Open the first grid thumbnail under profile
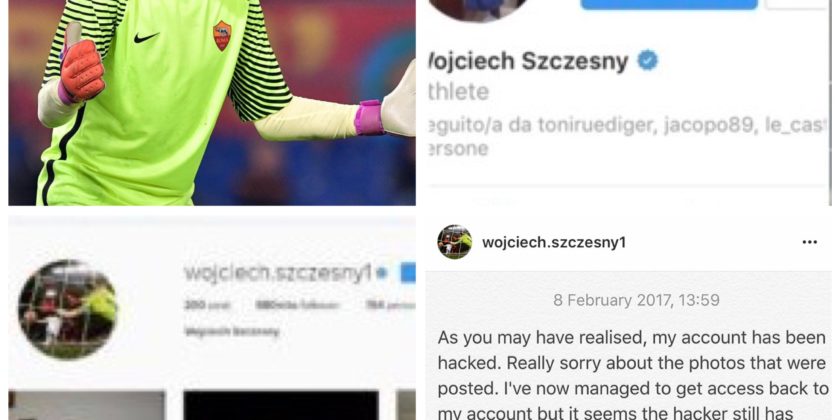This screenshot has height=420, width=840. 87,406
